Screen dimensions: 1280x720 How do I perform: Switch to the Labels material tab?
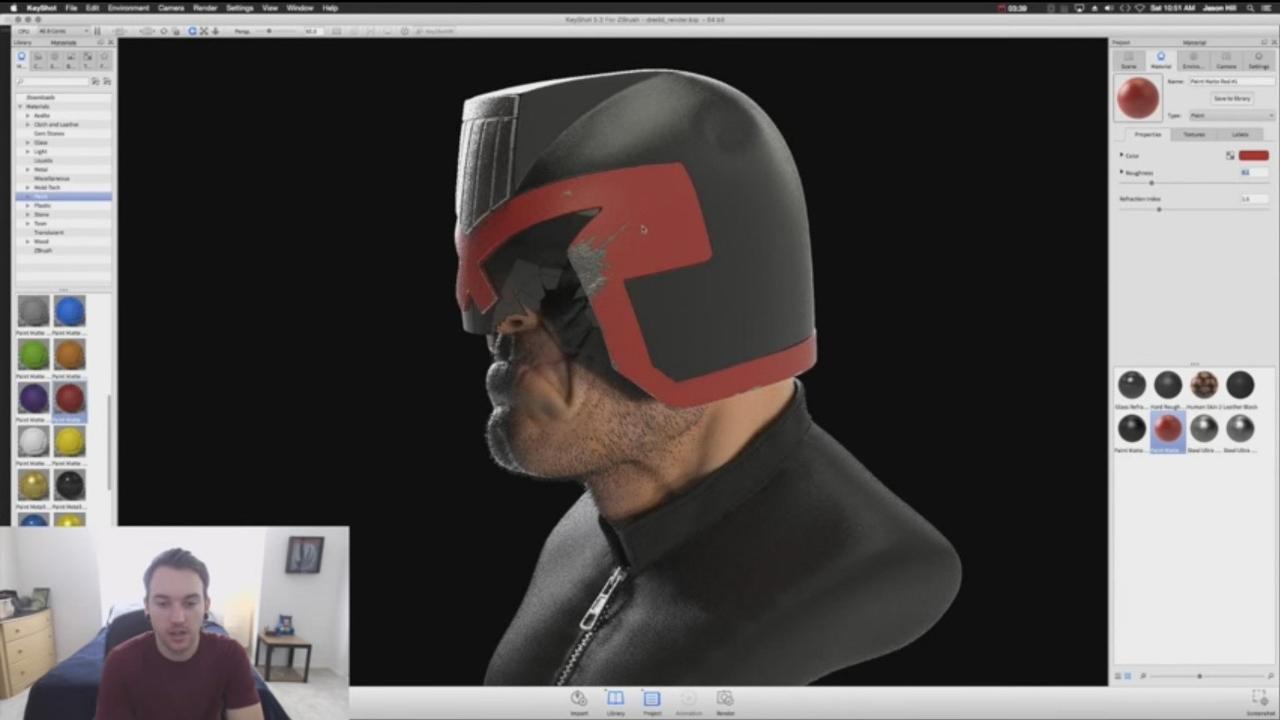(x=1240, y=134)
